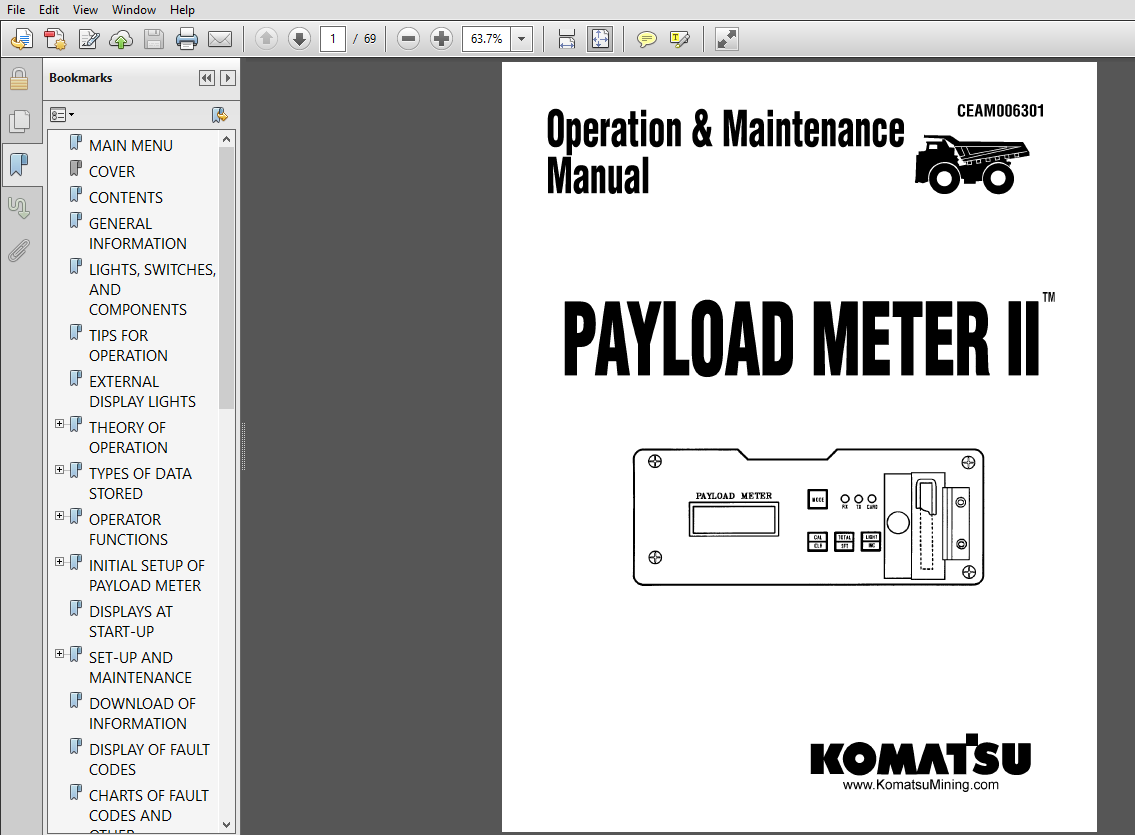Image resolution: width=1135 pixels, height=835 pixels.
Task: Click the Print icon
Action: tap(187, 39)
